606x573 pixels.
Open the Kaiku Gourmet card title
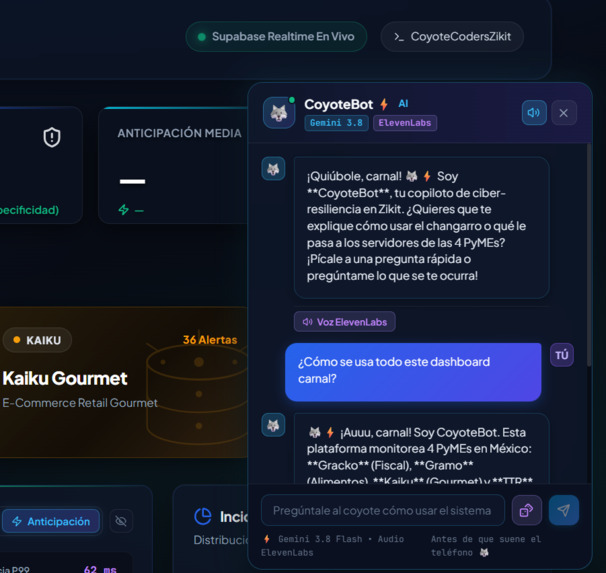[65, 378]
